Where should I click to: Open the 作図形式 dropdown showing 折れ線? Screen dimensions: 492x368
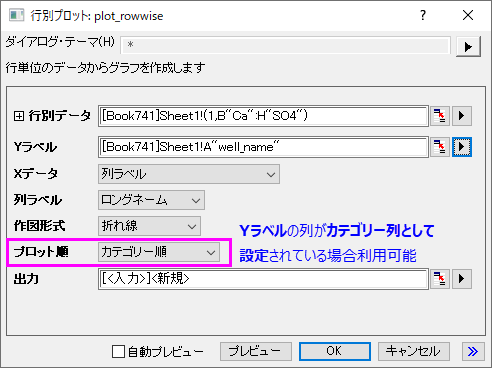point(149,226)
